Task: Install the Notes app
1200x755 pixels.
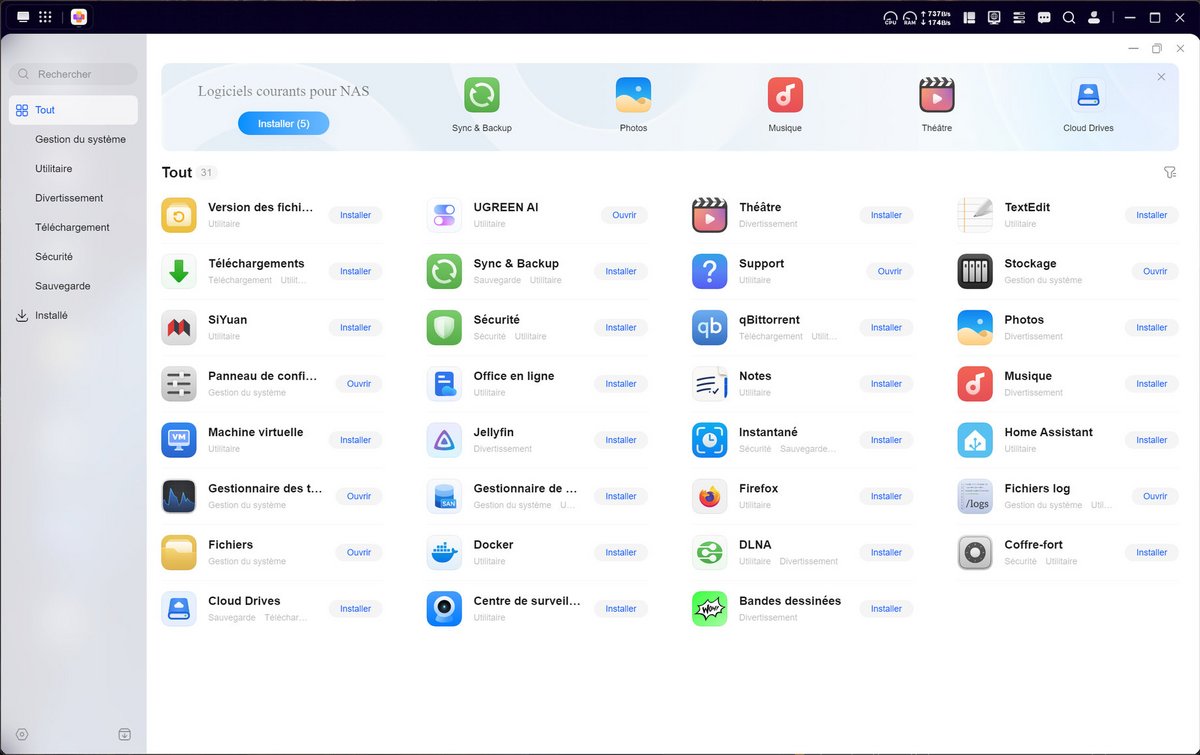Action: (x=886, y=384)
